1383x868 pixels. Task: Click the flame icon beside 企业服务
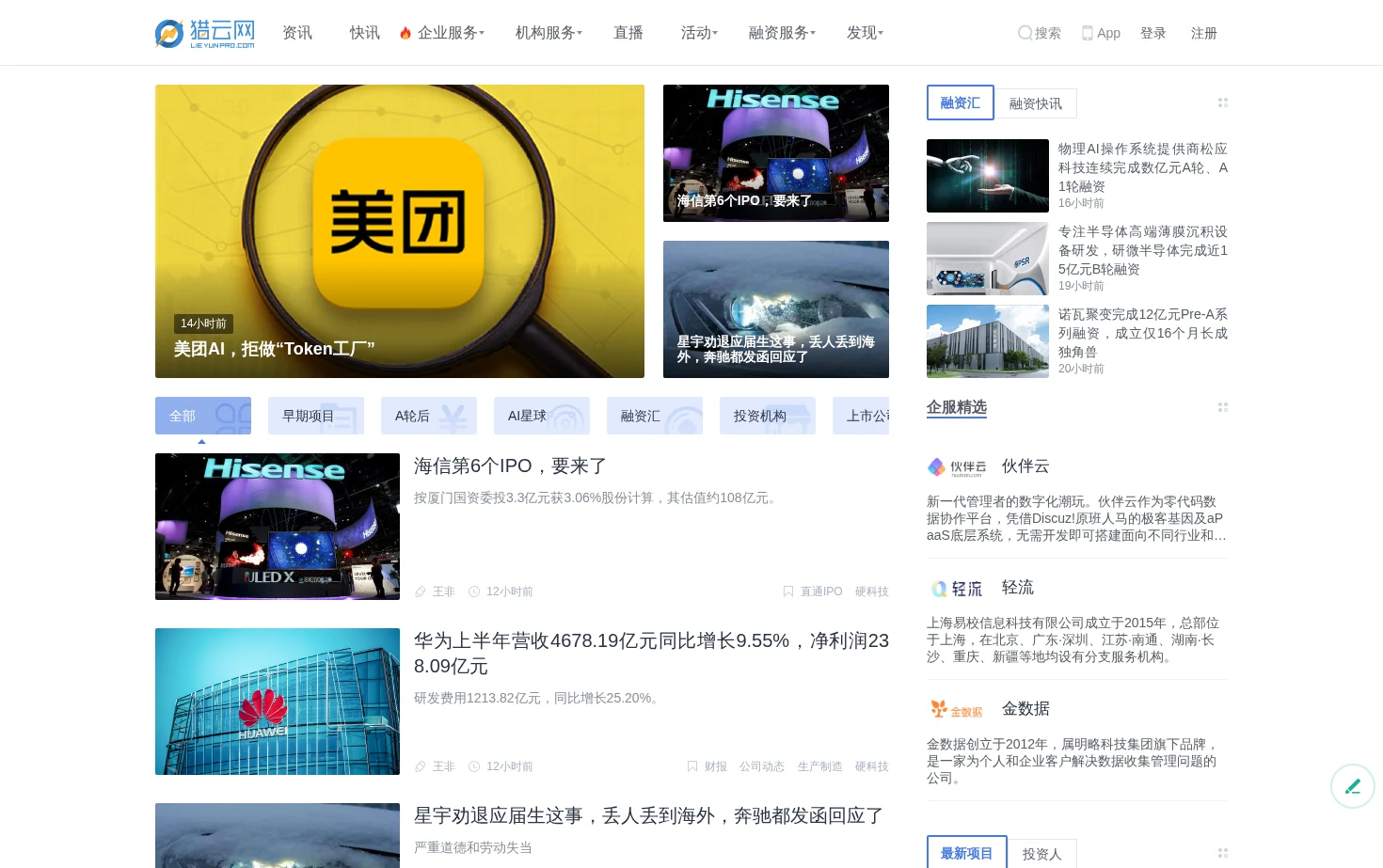click(405, 33)
